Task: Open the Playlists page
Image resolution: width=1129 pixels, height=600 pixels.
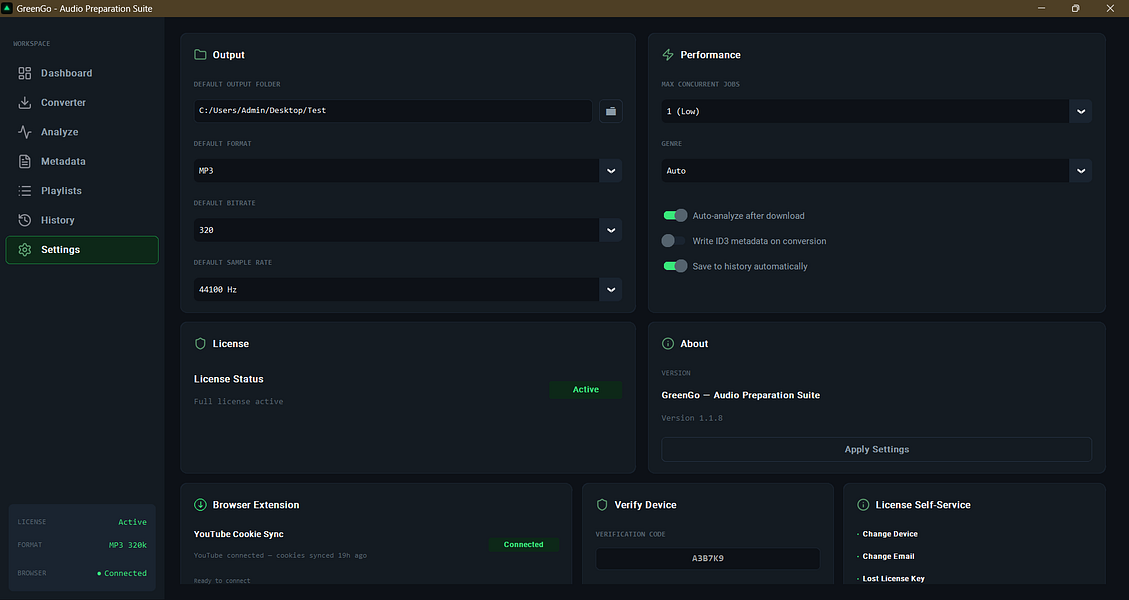Action: (x=82, y=191)
